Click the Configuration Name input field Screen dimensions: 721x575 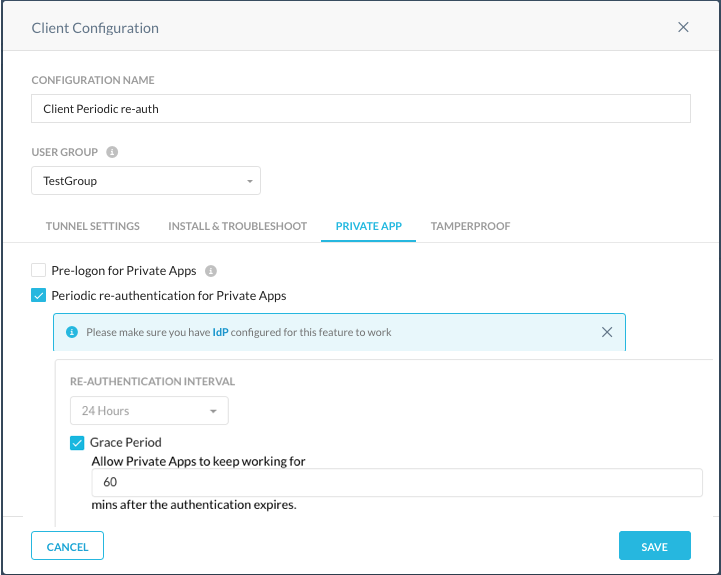pyautogui.click(x=361, y=109)
